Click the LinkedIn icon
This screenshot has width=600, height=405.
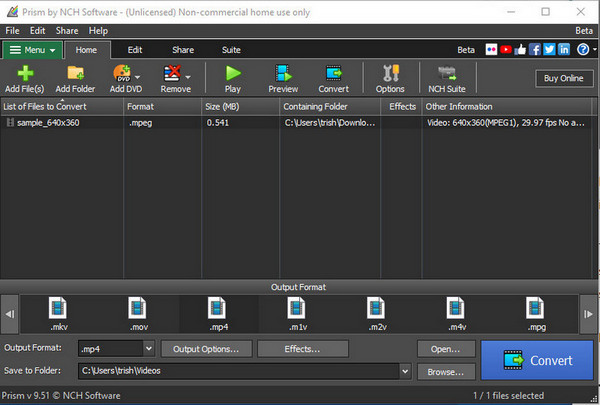pyautogui.click(x=564, y=49)
